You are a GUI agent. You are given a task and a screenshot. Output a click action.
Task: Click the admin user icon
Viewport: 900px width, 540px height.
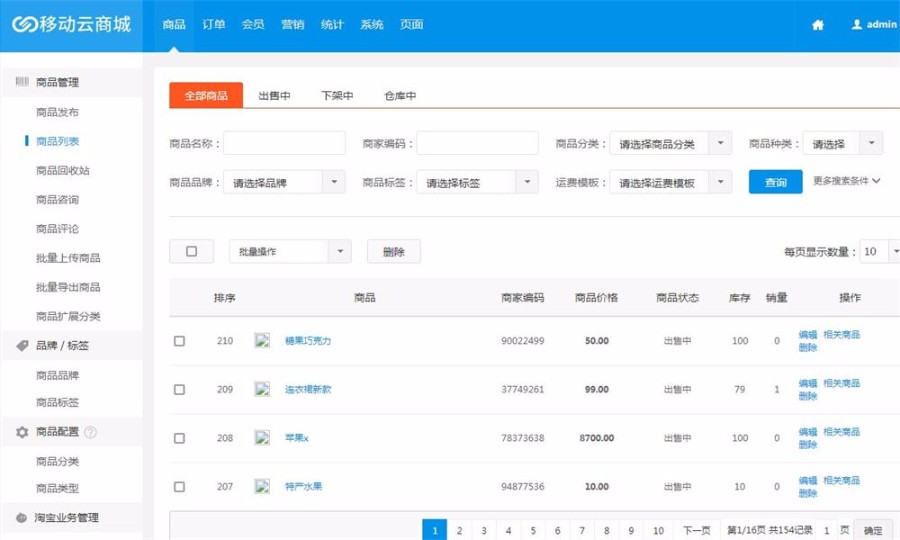point(856,24)
